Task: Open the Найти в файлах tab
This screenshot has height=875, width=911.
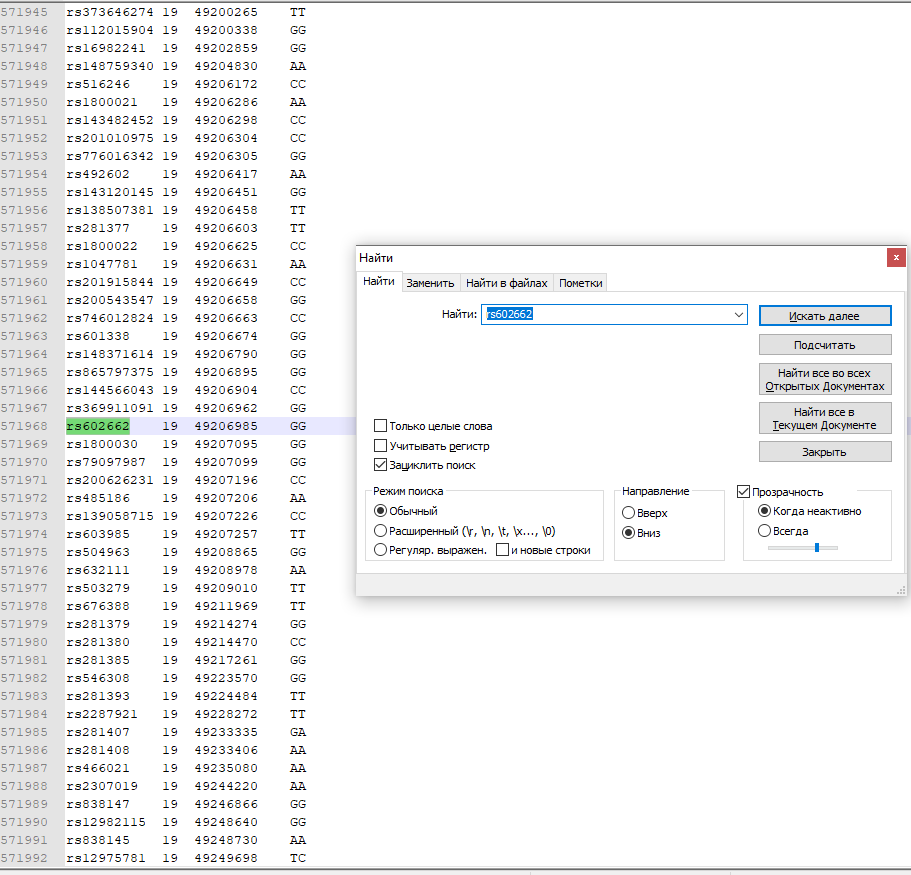Action: (x=507, y=283)
